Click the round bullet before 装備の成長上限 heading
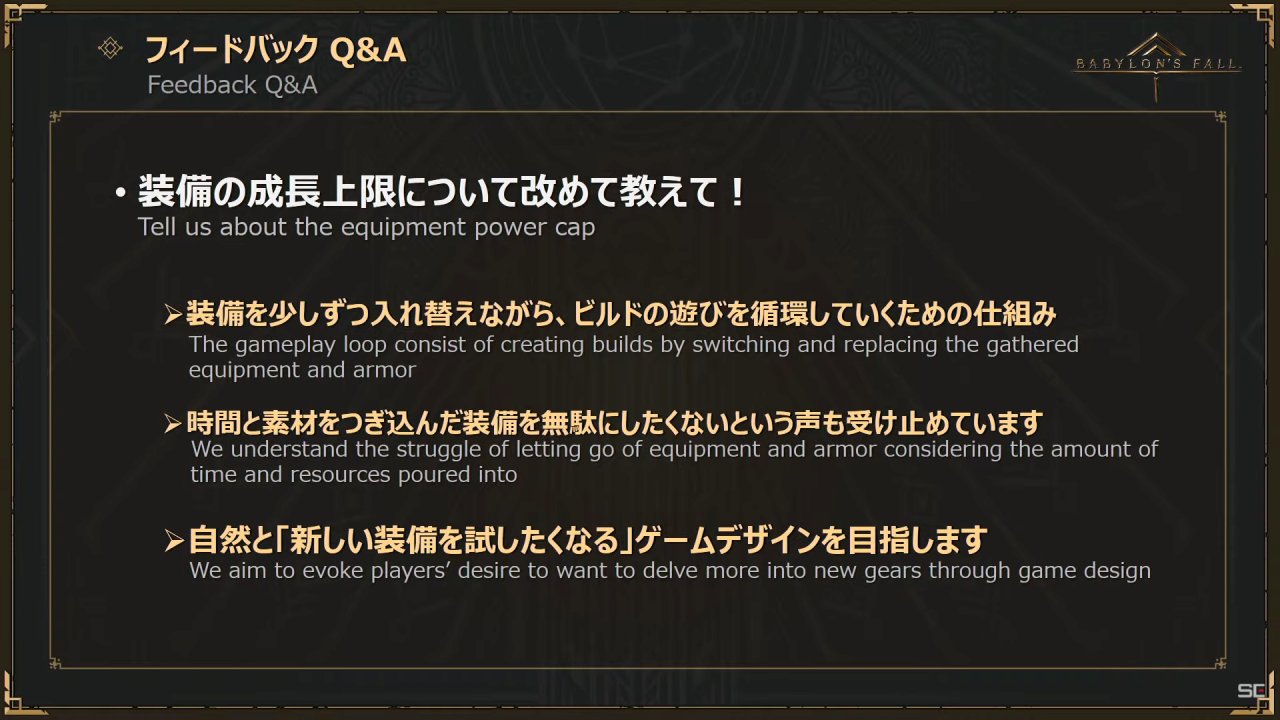 [120, 193]
